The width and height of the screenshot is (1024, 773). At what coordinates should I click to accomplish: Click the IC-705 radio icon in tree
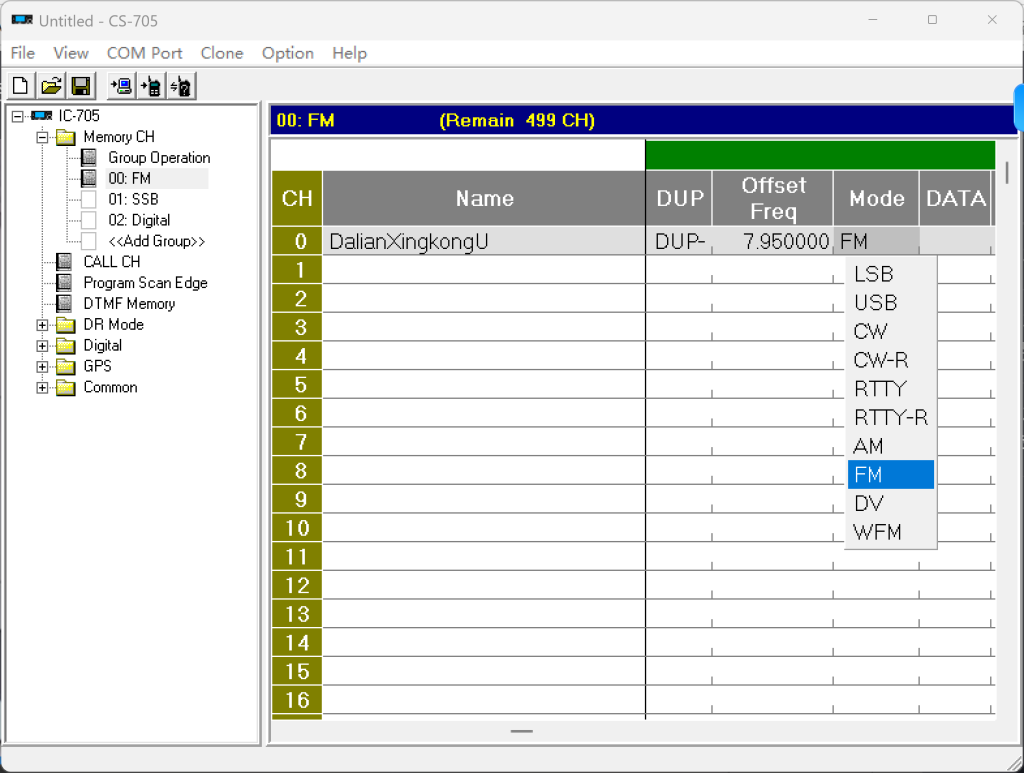coord(42,116)
